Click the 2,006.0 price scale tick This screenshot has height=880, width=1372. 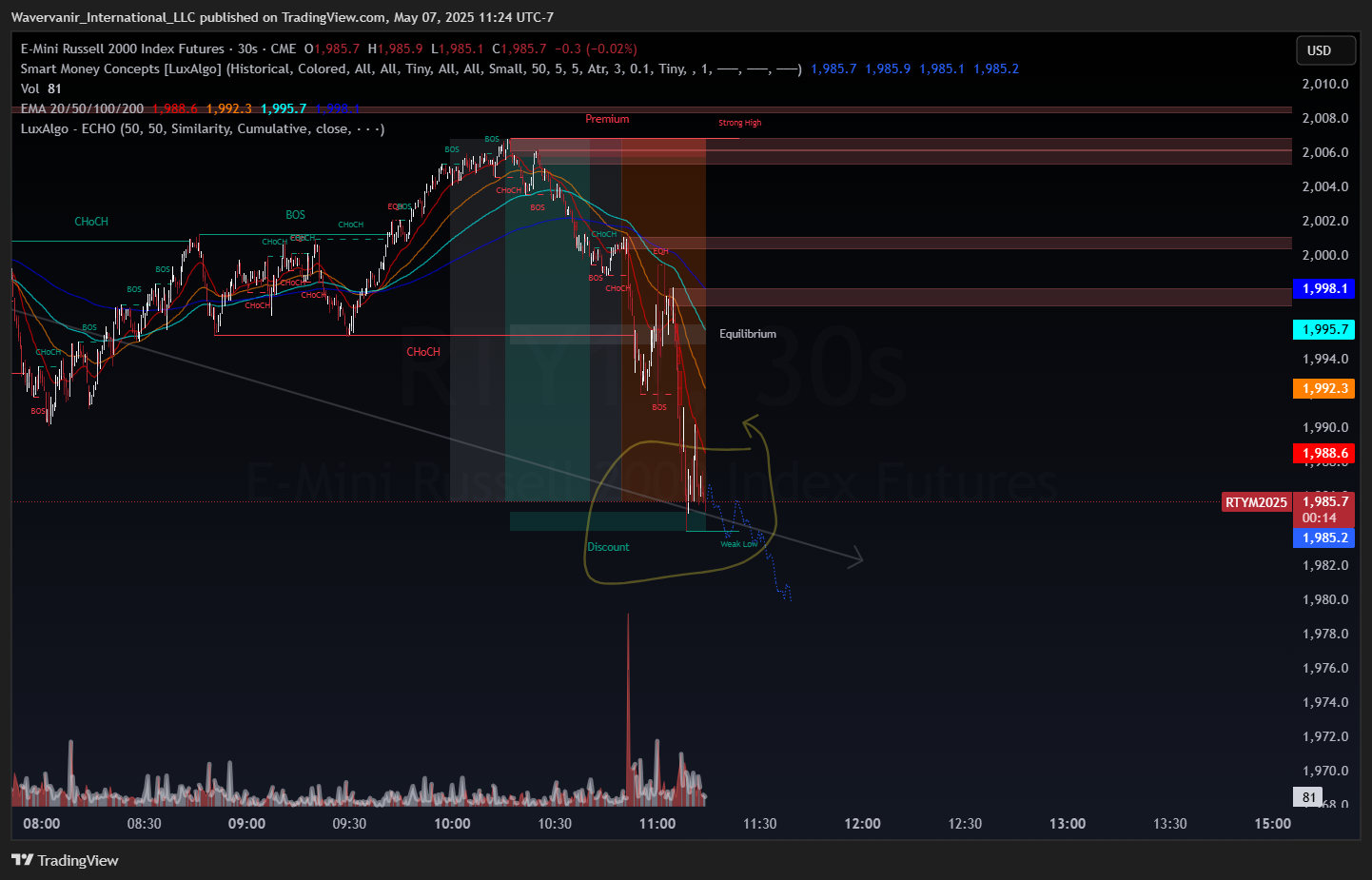pos(1324,152)
